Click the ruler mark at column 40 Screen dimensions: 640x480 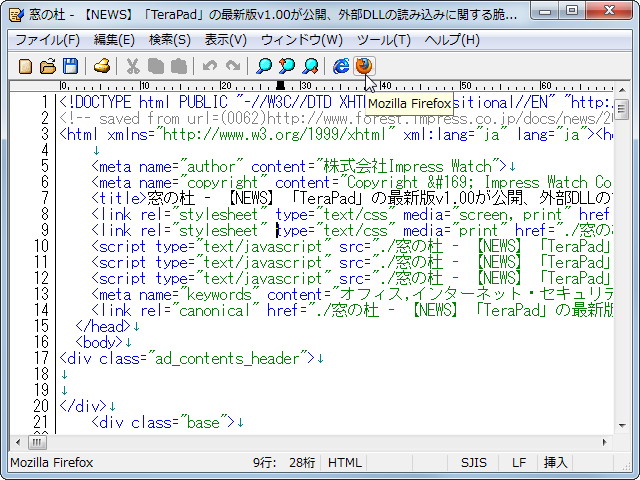pyautogui.click(x=384, y=86)
